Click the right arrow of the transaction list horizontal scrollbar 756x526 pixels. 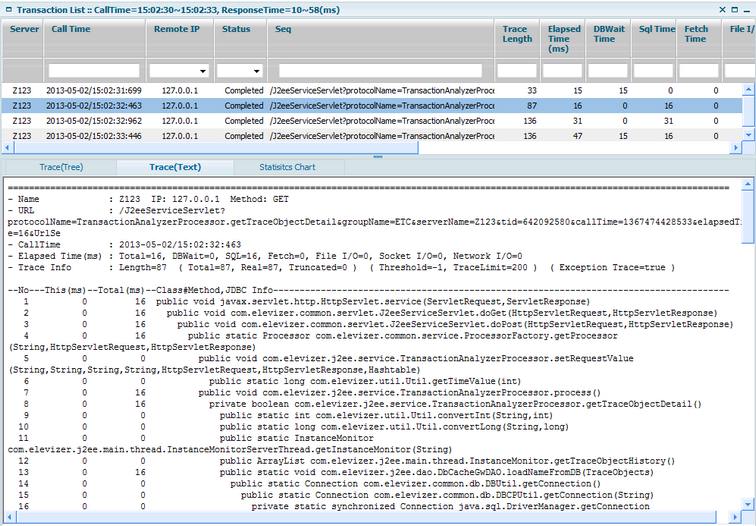point(736,148)
